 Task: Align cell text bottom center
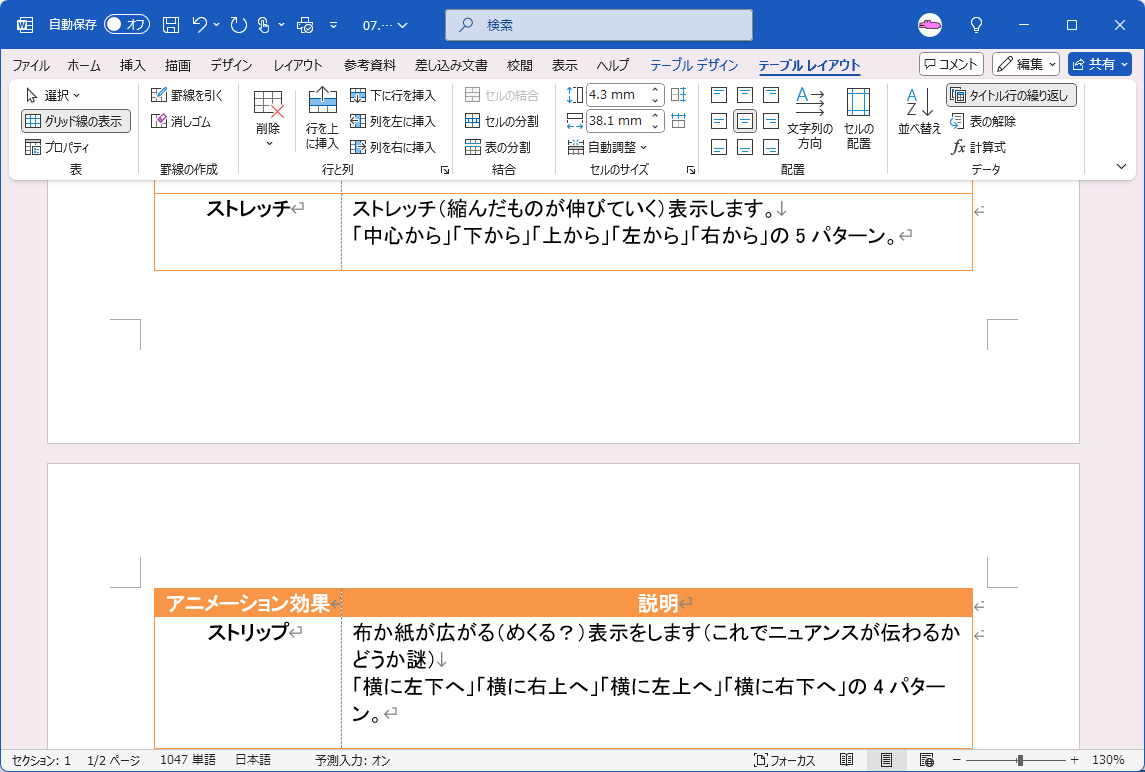tap(745, 148)
